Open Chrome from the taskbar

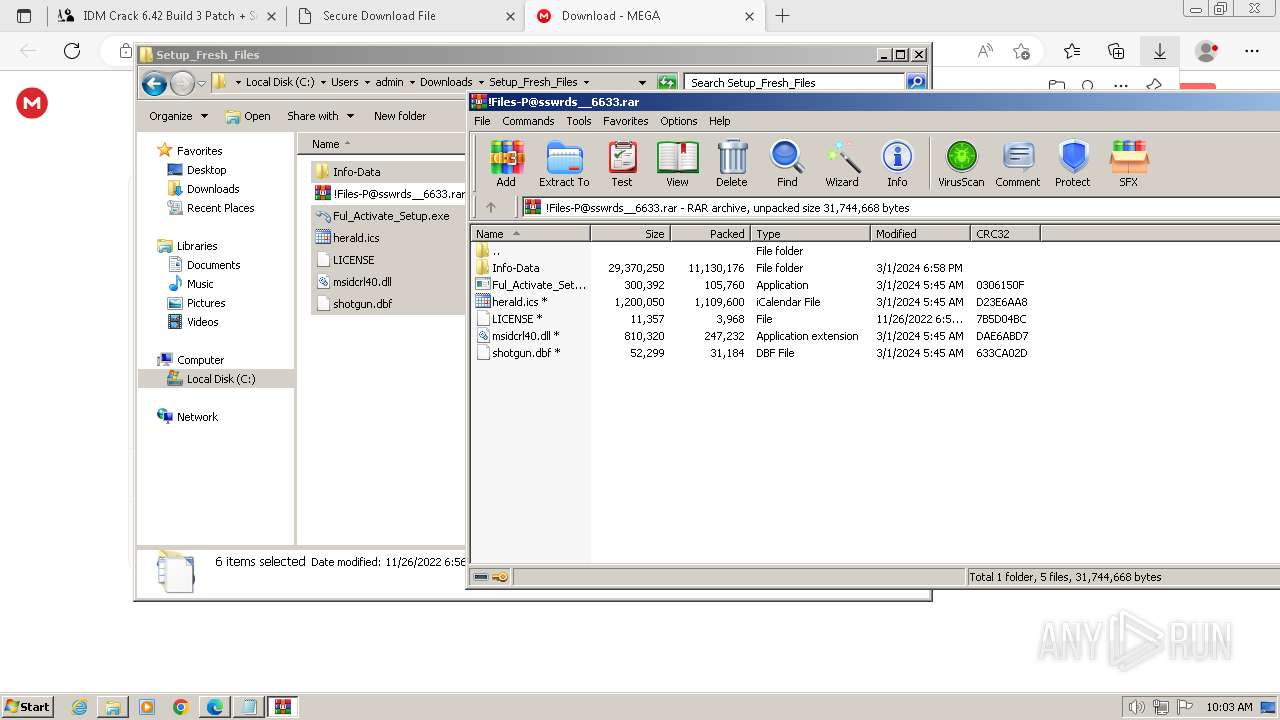tap(181, 707)
